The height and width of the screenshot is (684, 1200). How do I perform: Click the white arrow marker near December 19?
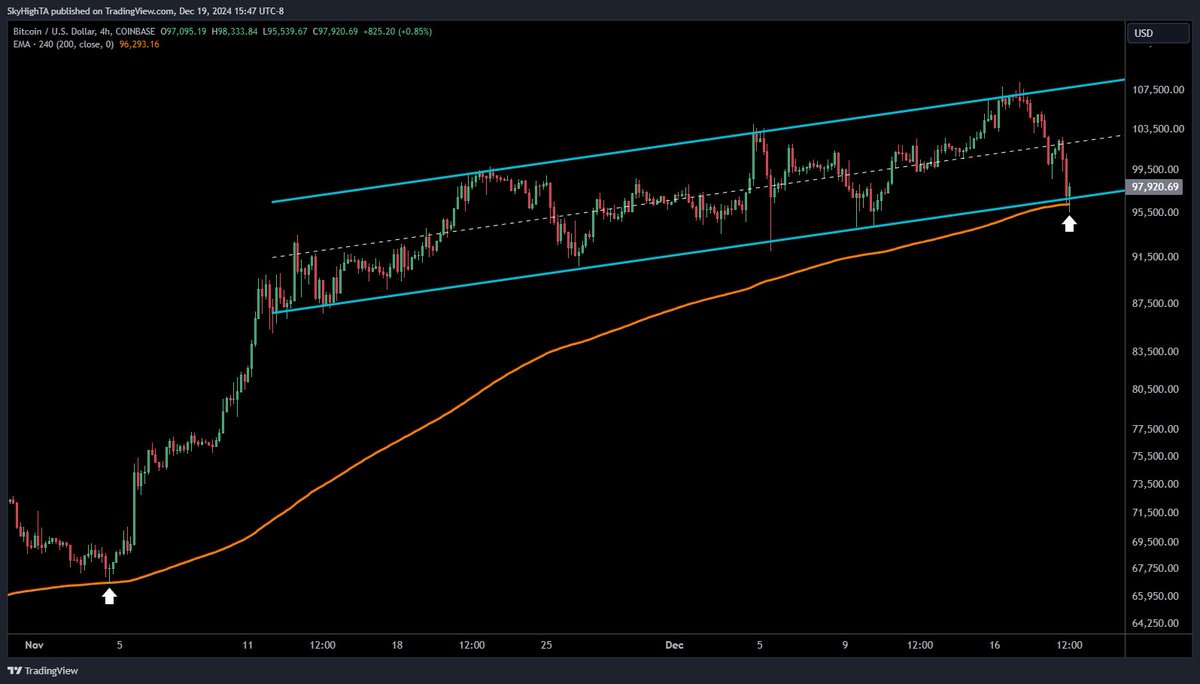coord(1069,223)
